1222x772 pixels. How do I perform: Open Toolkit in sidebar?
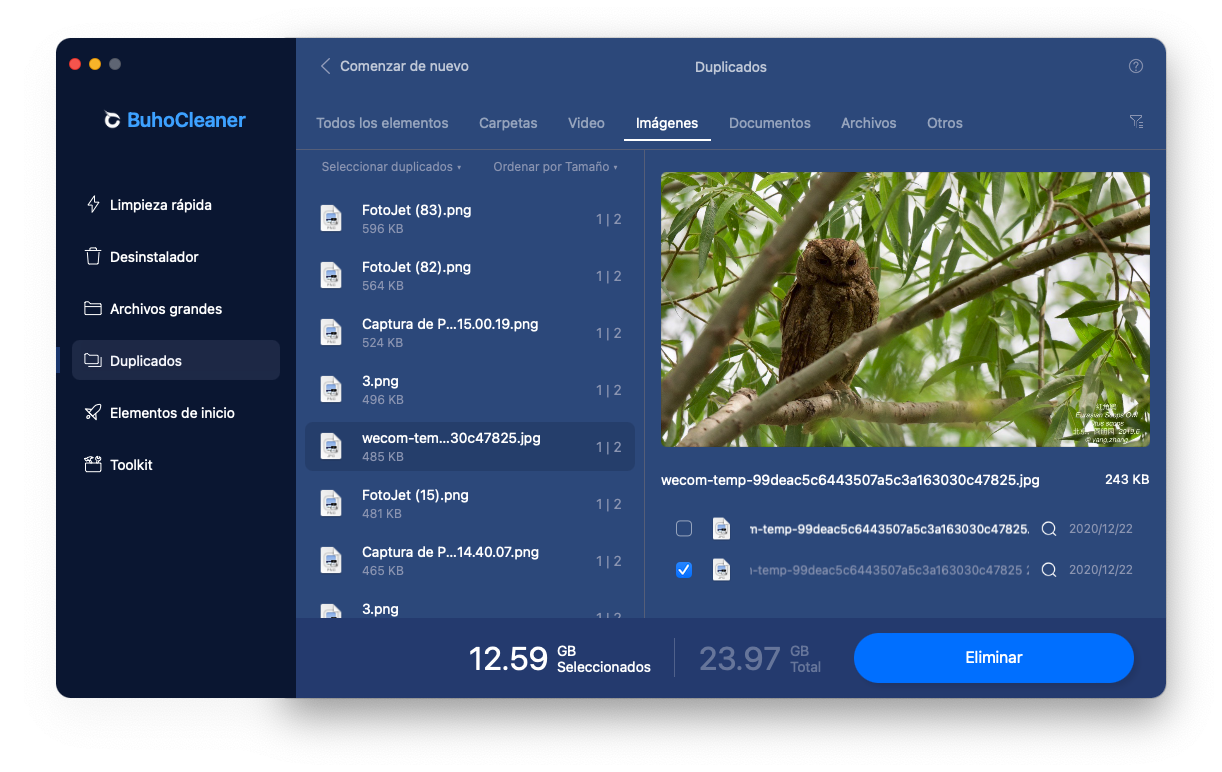[176, 464]
